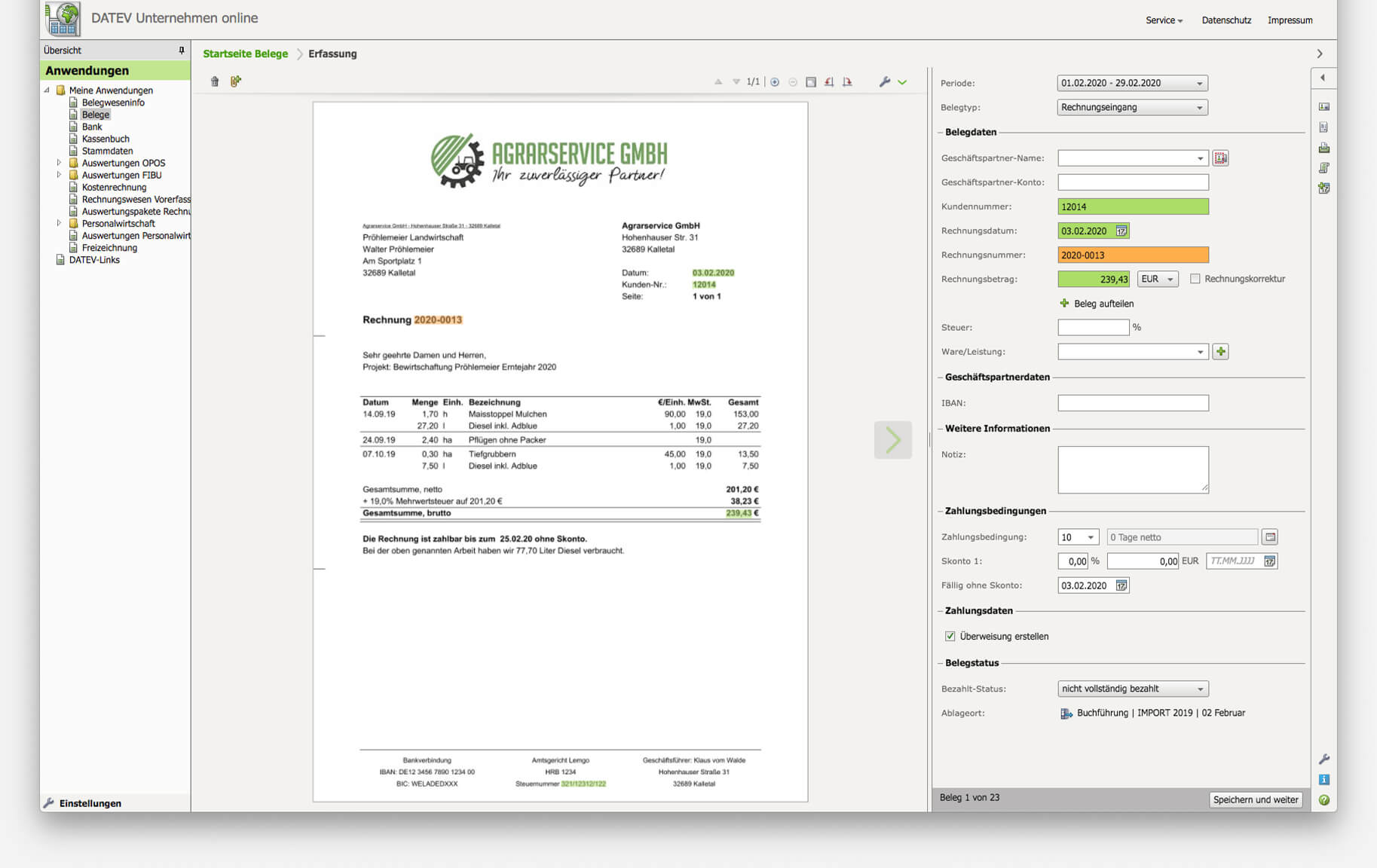Go to the Startseite Belege breadcrumb
Viewport: 1377px width, 868px height.
[245, 54]
